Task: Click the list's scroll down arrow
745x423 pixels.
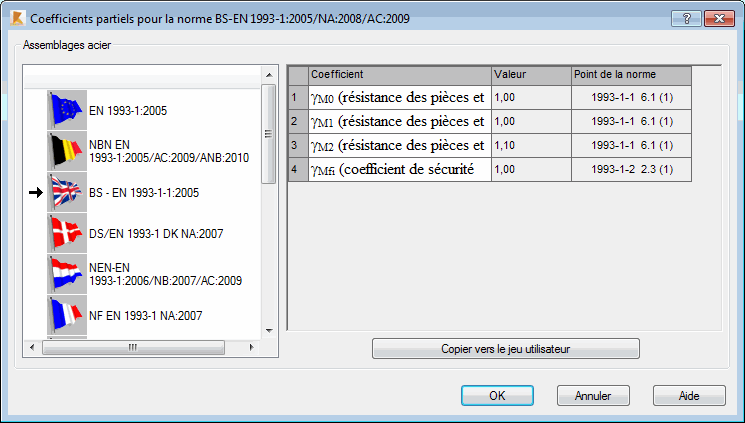Action: [x=269, y=331]
